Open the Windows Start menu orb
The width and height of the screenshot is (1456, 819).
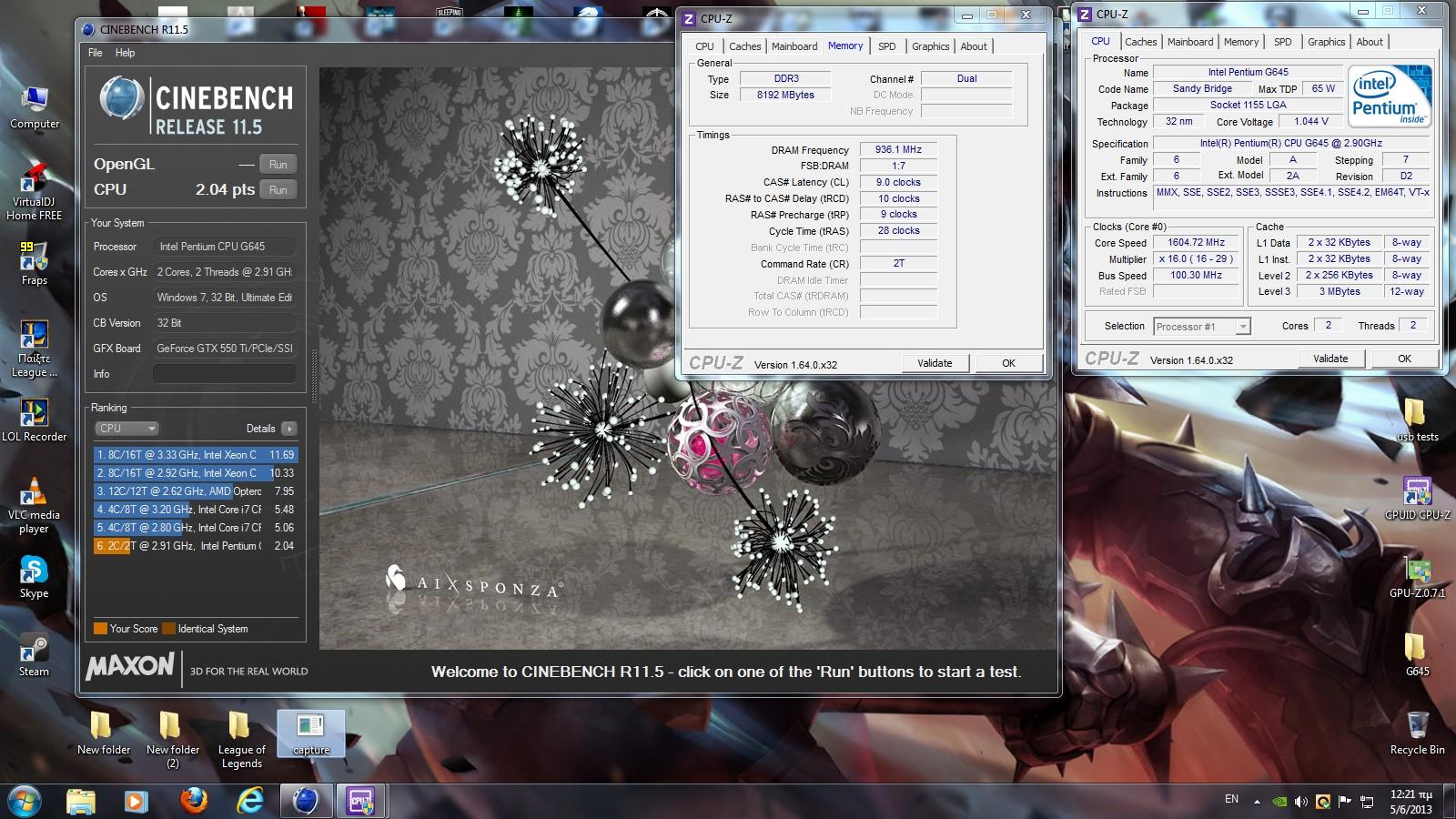[x=24, y=801]
